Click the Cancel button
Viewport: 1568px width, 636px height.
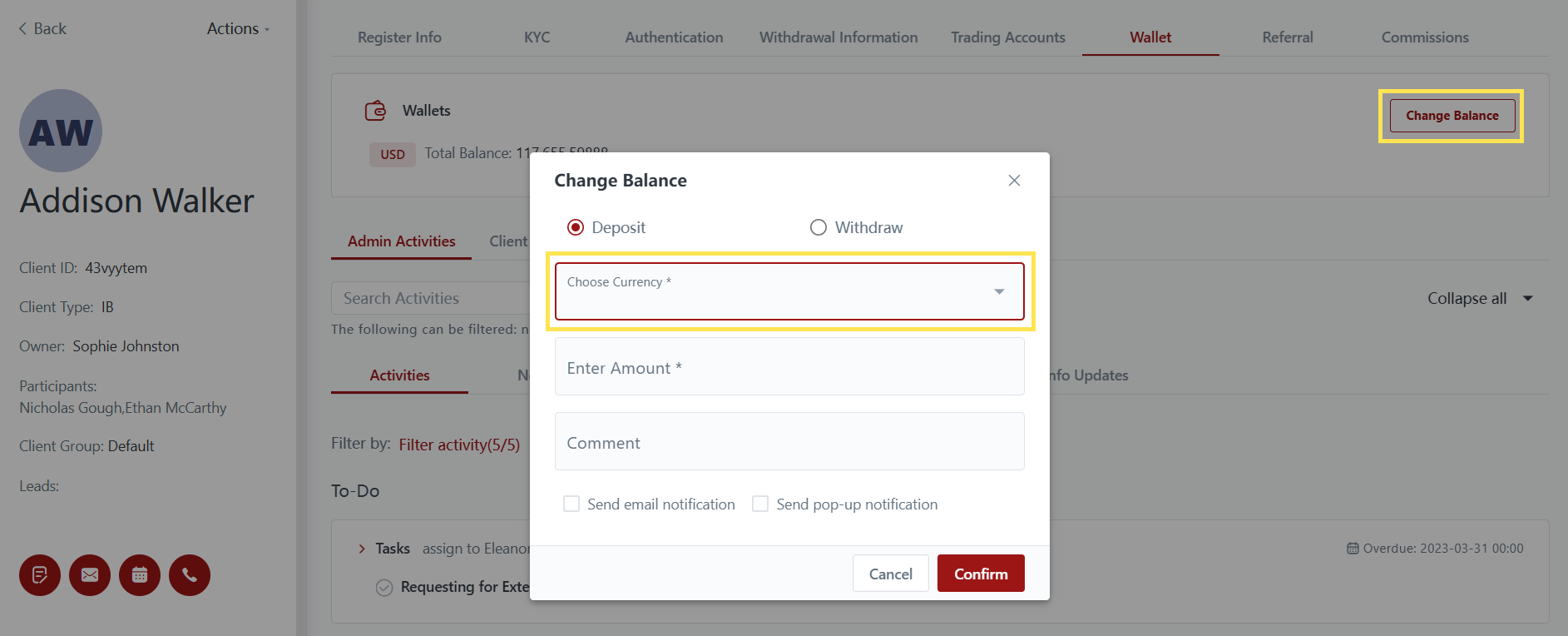click(890, 574)
